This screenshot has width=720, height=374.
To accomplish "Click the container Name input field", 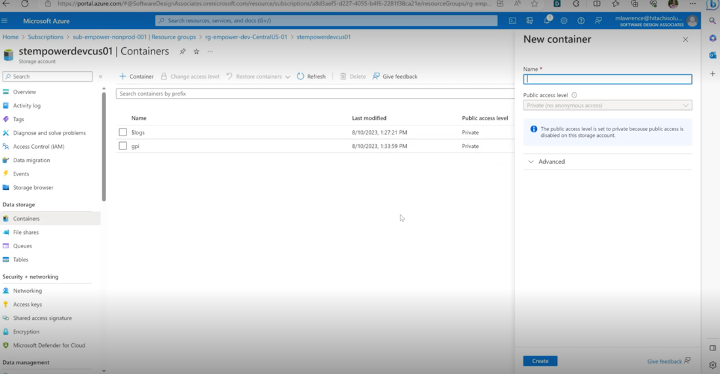I will (607, 79).
